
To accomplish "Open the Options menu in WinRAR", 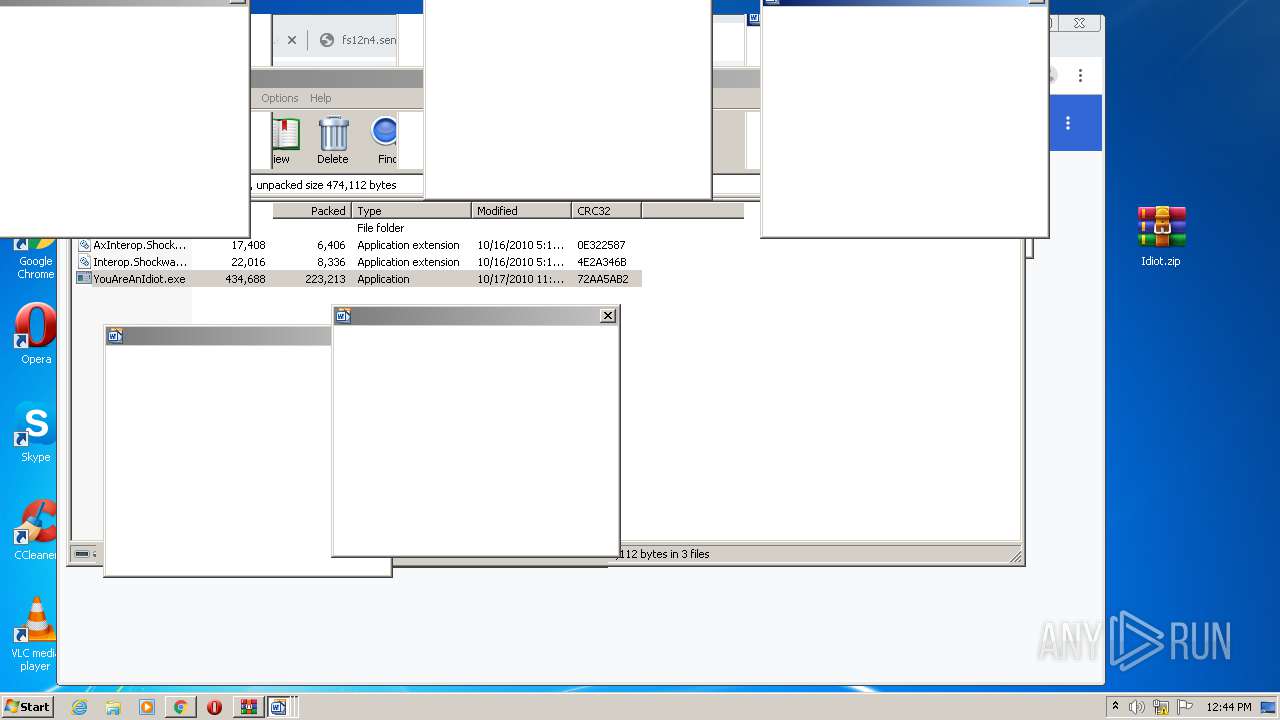I will [x=280, y=98].
